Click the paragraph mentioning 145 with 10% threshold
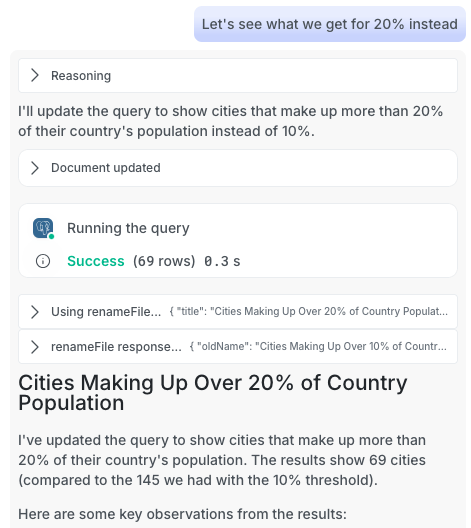This screenshot has height=528, width=471. (222, 460)
